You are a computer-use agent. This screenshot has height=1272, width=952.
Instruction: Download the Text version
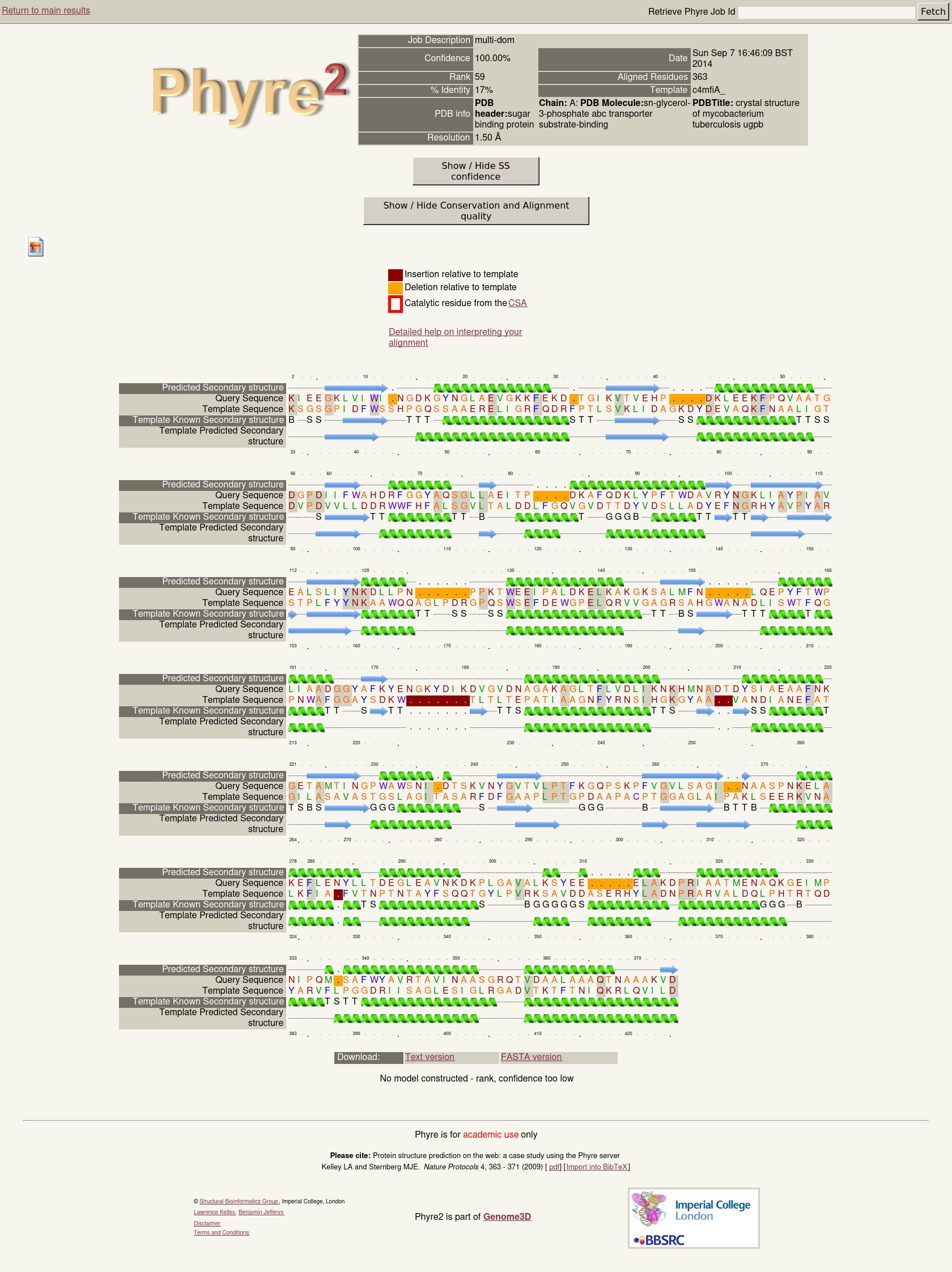click(430, 1057)
